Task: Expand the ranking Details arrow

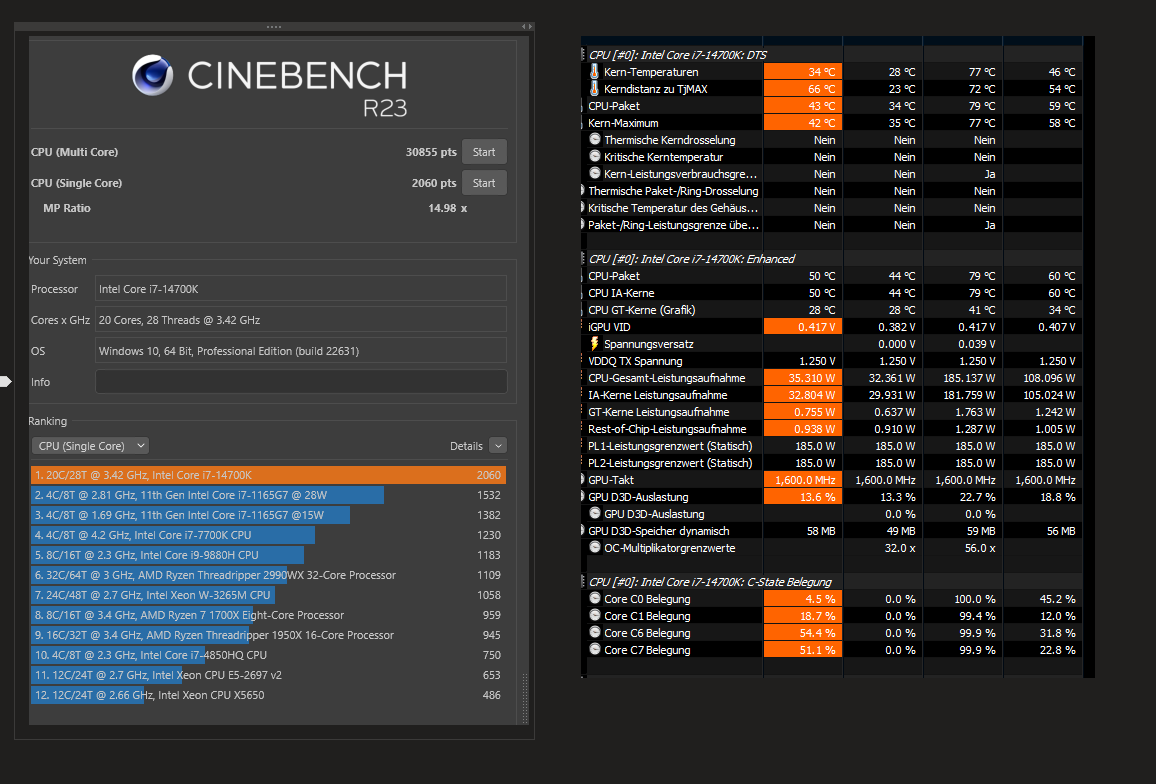Action: (498, 445)
